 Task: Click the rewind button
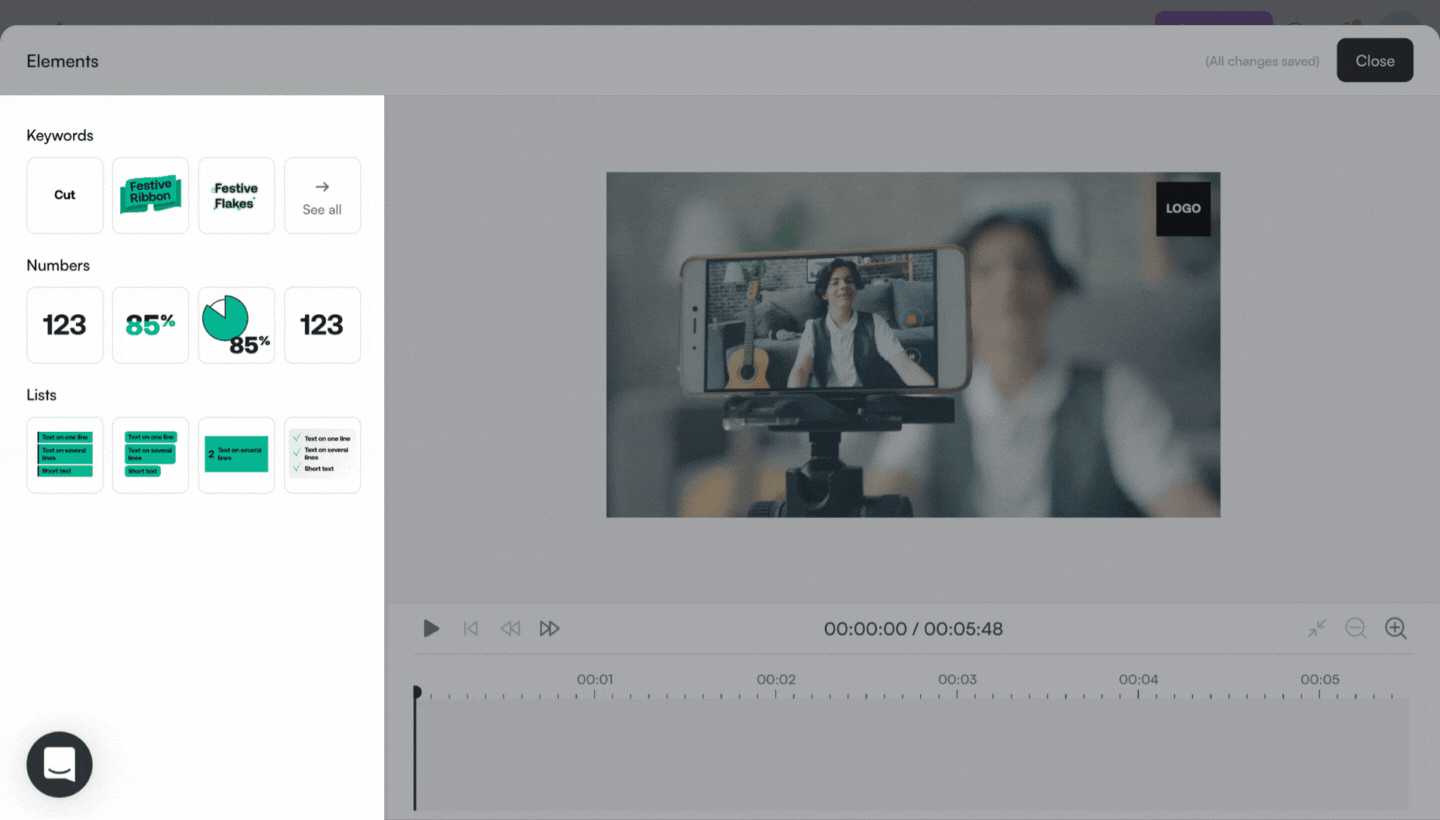[510, 628]
